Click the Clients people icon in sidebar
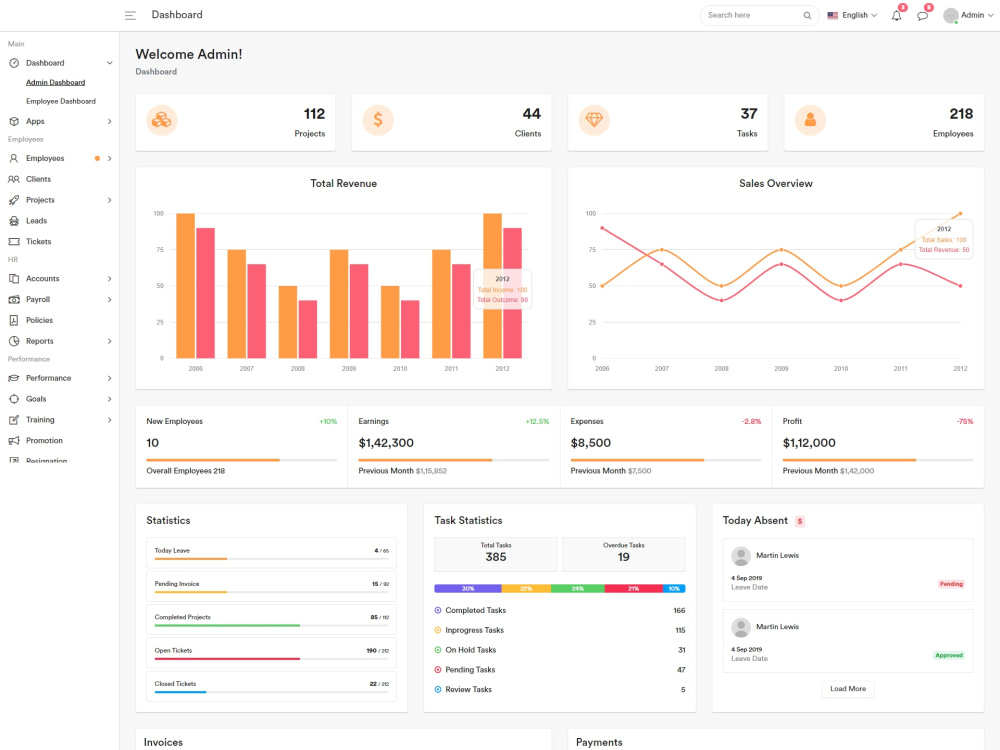This screenshot has height=750, width=1000. [14, 179]
